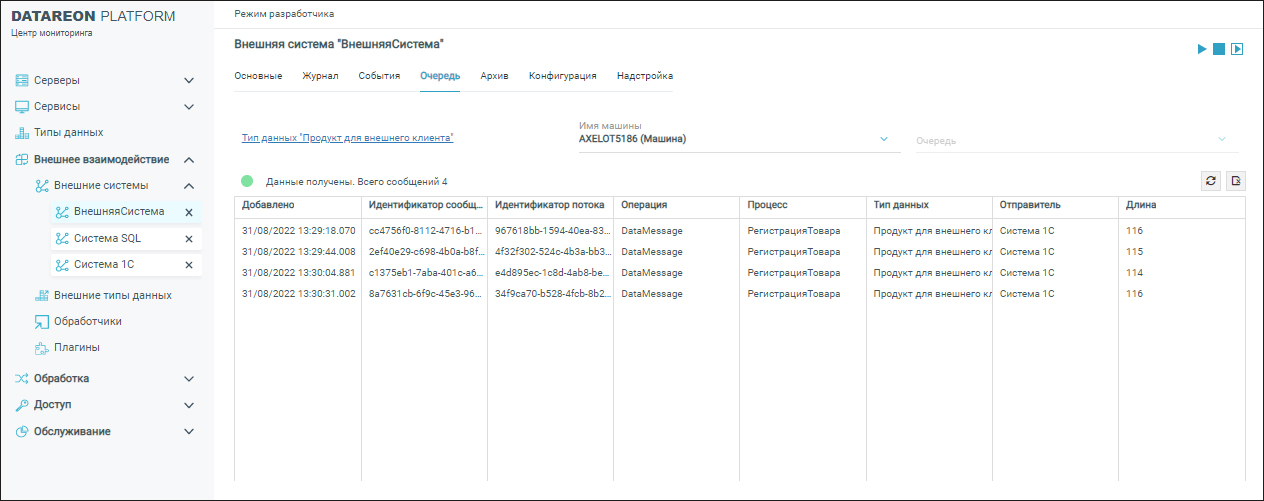Click the stop external system square icon

(1219, 49)
